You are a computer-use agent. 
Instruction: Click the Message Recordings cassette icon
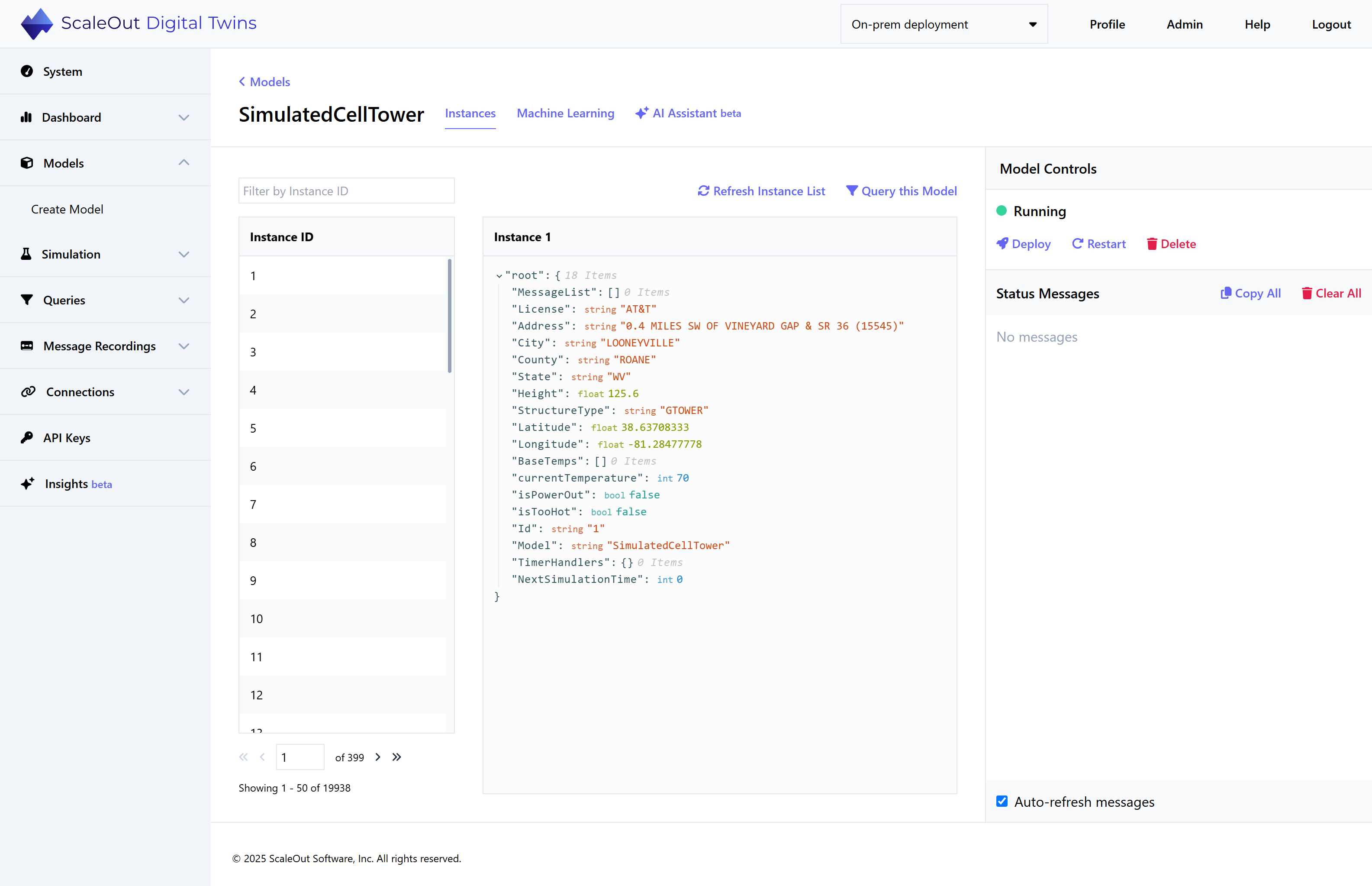pos(27,346)
